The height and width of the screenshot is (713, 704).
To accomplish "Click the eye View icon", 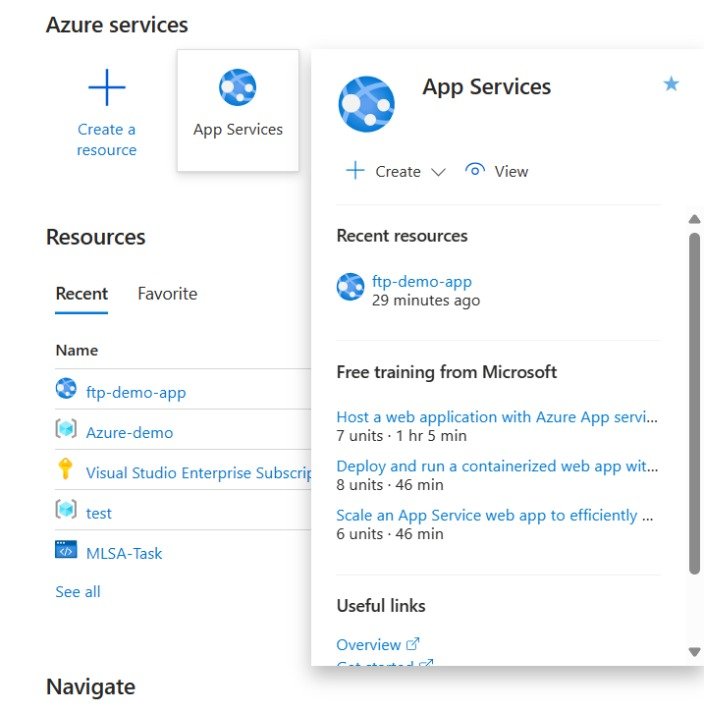I will pos(474,170).
